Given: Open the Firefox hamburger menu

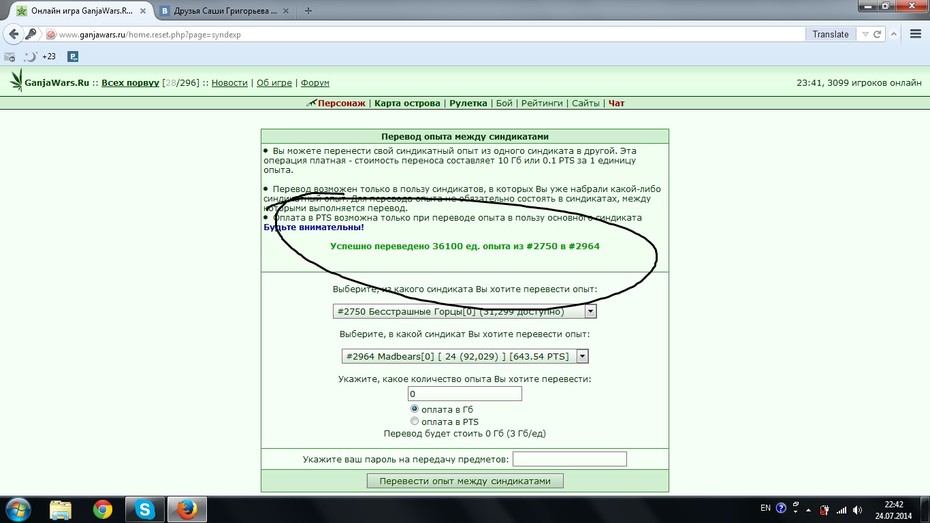Looking at the screenshot, I should point(915,34).
